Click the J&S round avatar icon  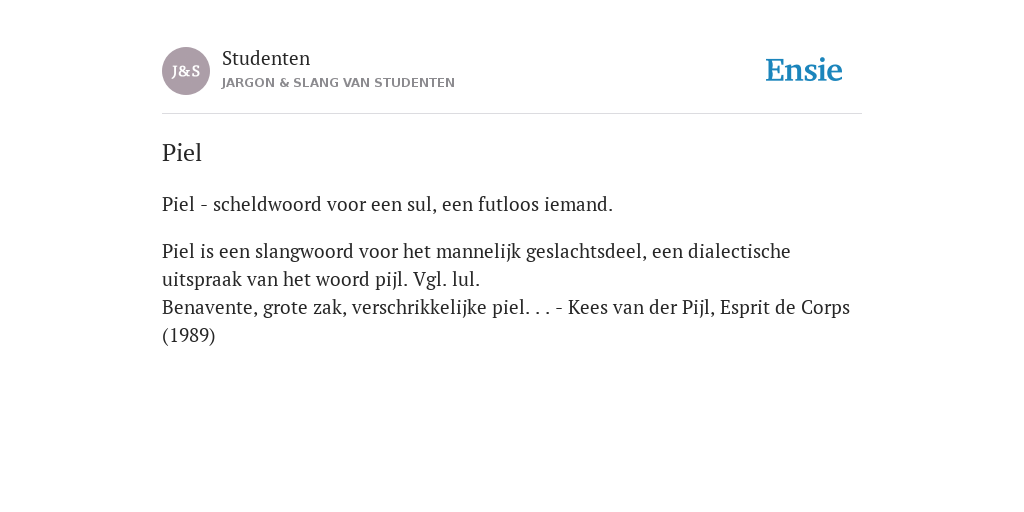coord(186,71)
